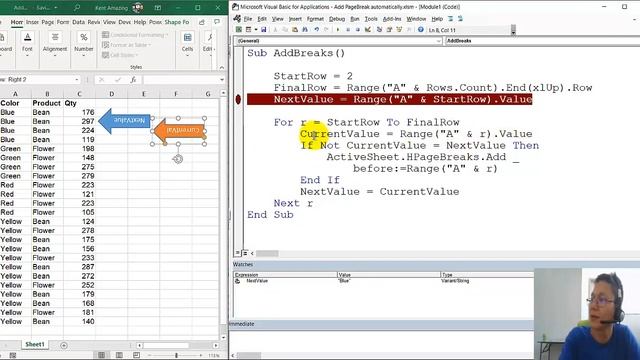Click the Excel zoom in plus button

[x=201, y=355]
